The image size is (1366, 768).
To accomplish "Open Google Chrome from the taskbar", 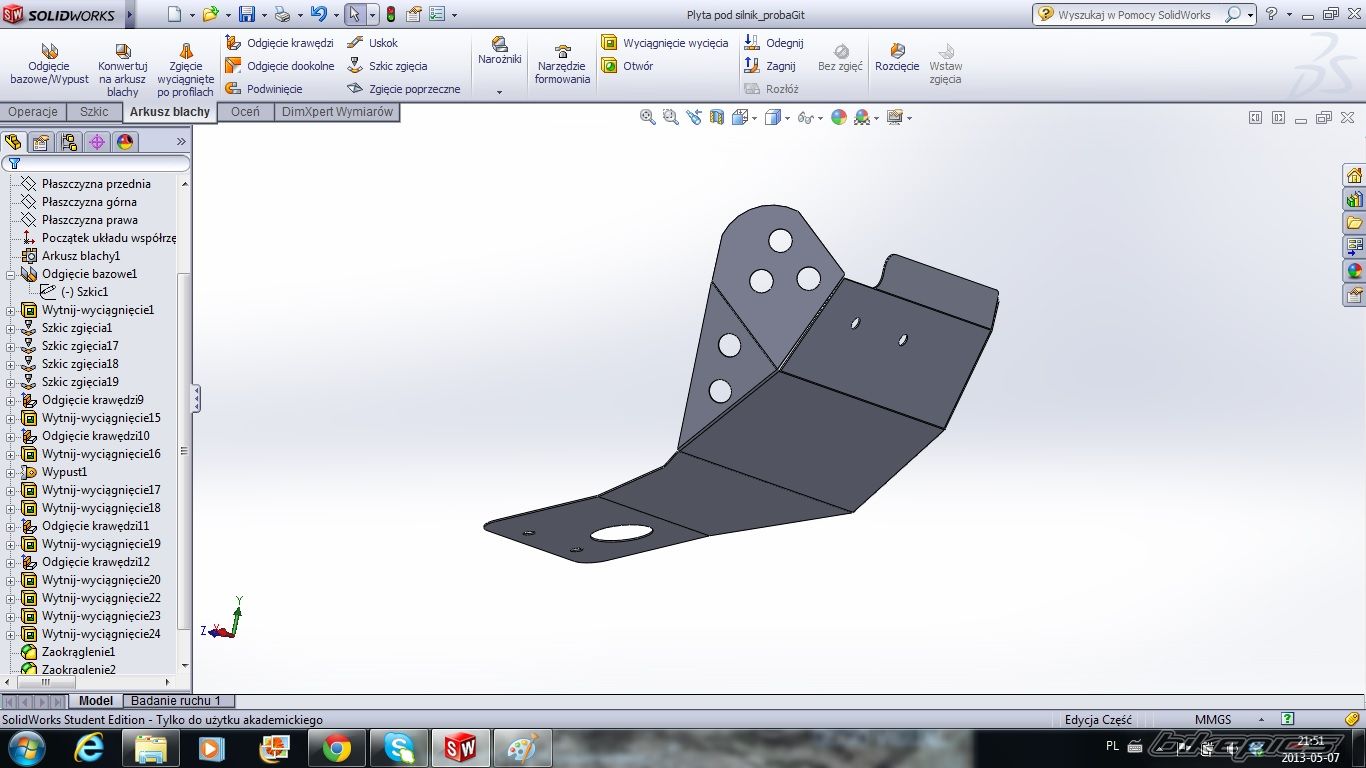I will coord(337,749).
